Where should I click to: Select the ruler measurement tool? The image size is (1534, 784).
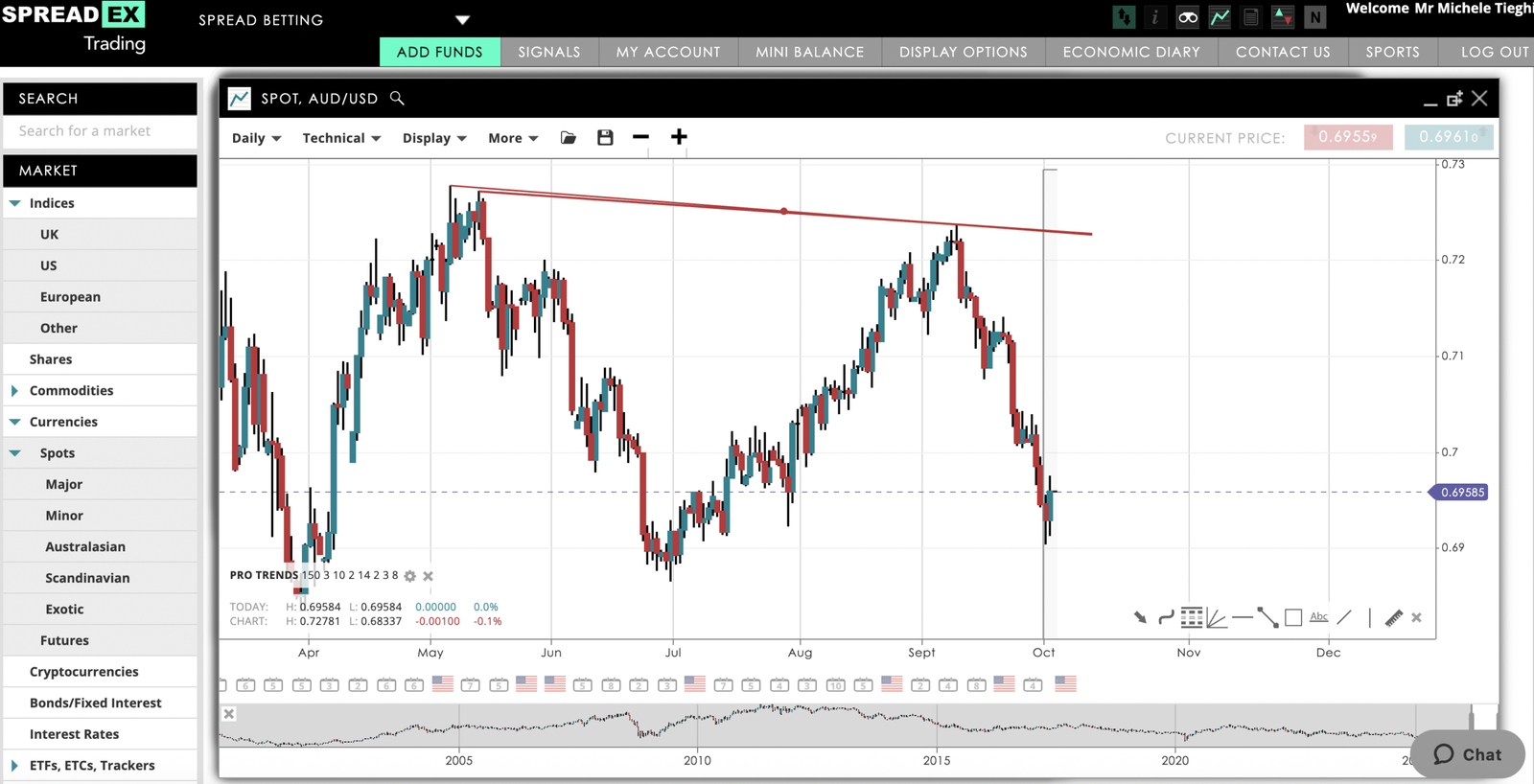coord(1394,617)
